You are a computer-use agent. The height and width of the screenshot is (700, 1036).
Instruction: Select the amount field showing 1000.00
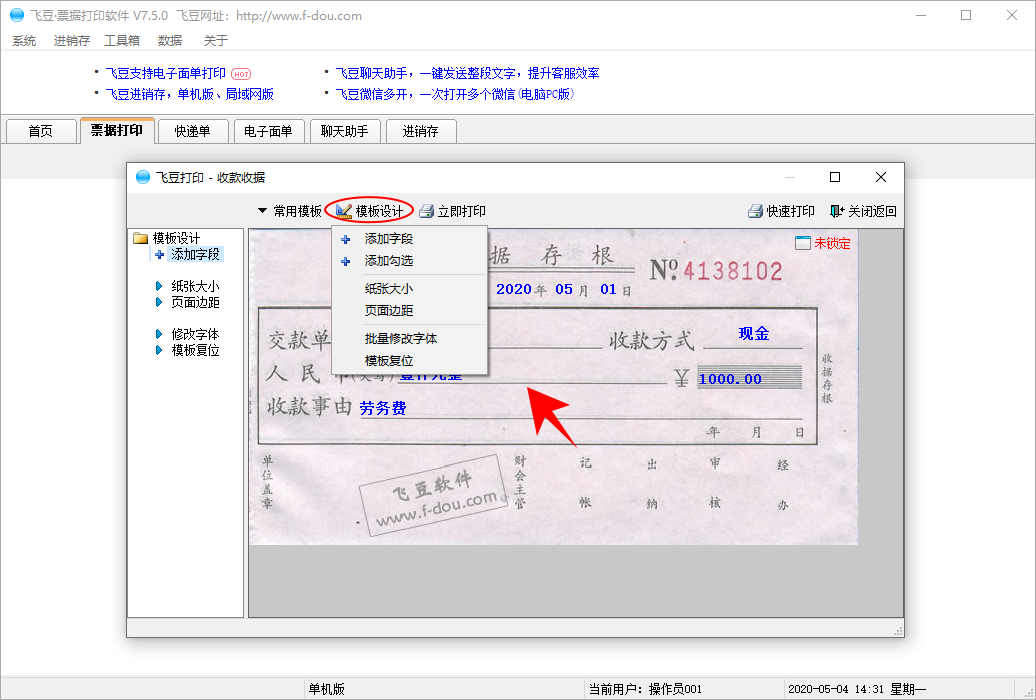tap(730, 379)
